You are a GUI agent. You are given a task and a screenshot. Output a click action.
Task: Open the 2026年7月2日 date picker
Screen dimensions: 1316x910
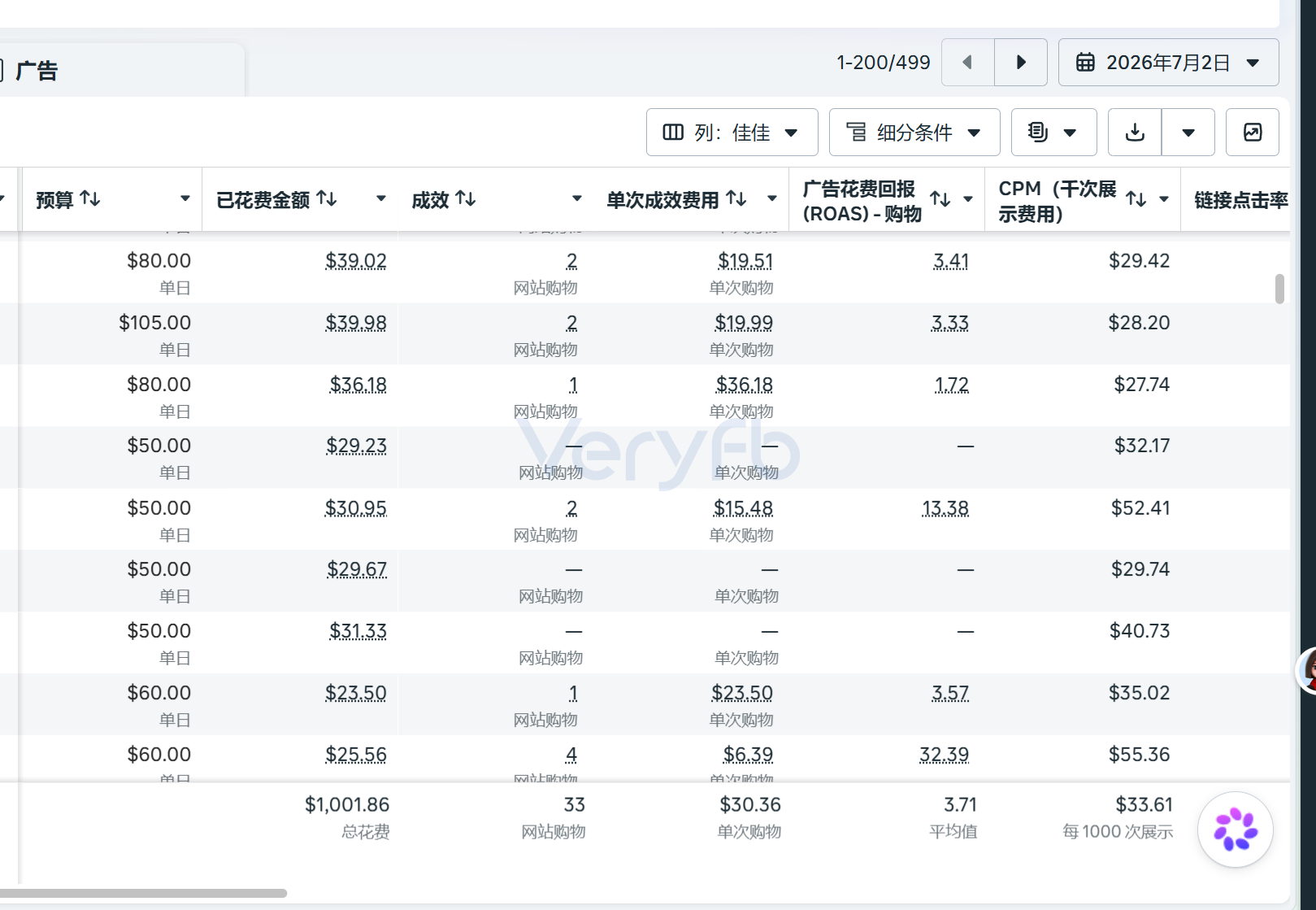click(1168, 62)
